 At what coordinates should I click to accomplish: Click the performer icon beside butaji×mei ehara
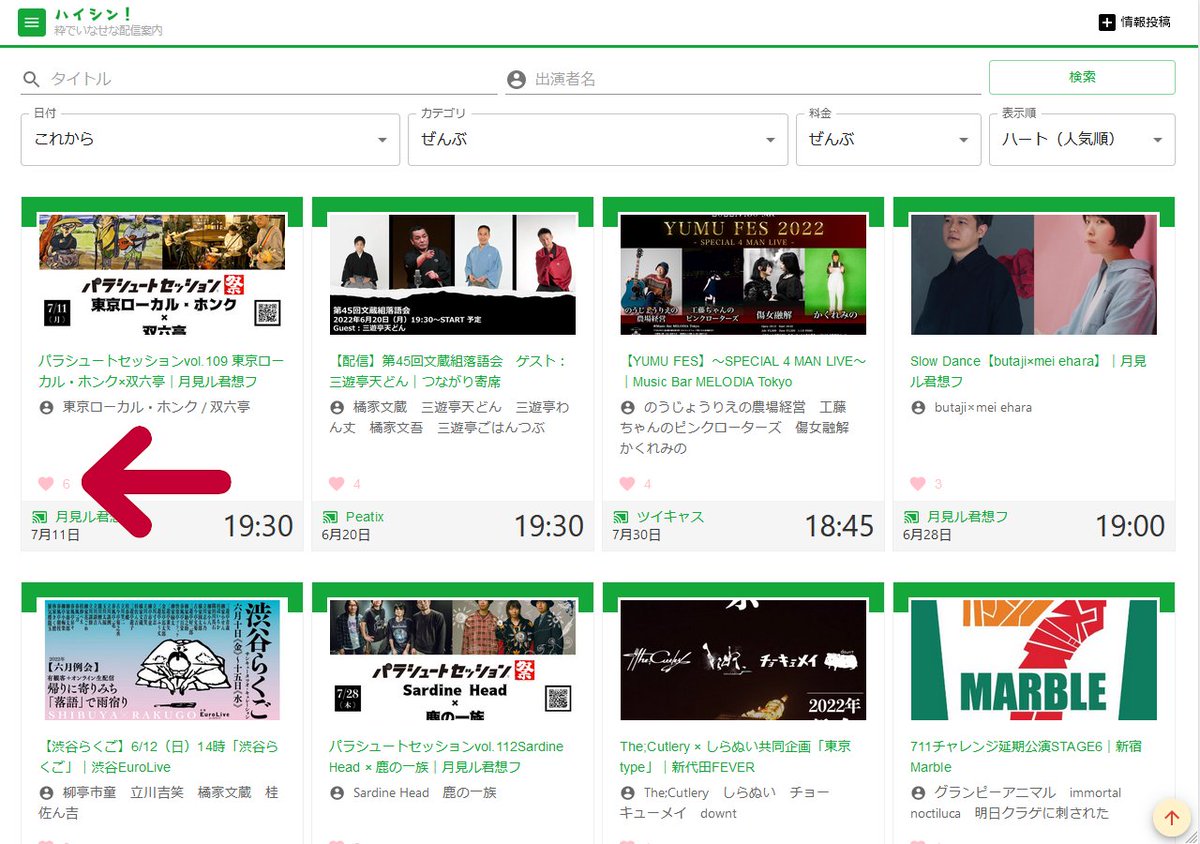click(x=917, y=408)
